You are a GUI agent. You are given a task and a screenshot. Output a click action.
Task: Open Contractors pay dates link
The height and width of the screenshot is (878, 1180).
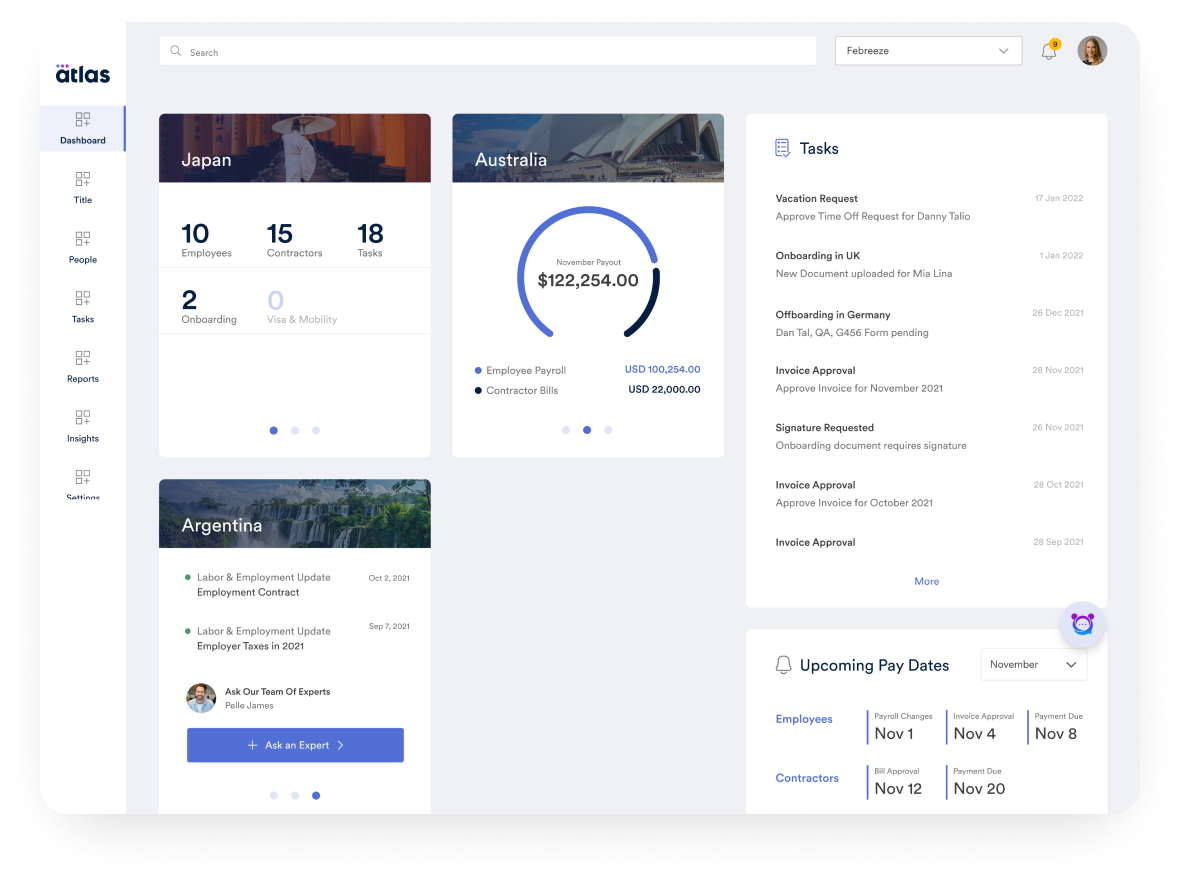pyautogui.click(x=807, y=778)
